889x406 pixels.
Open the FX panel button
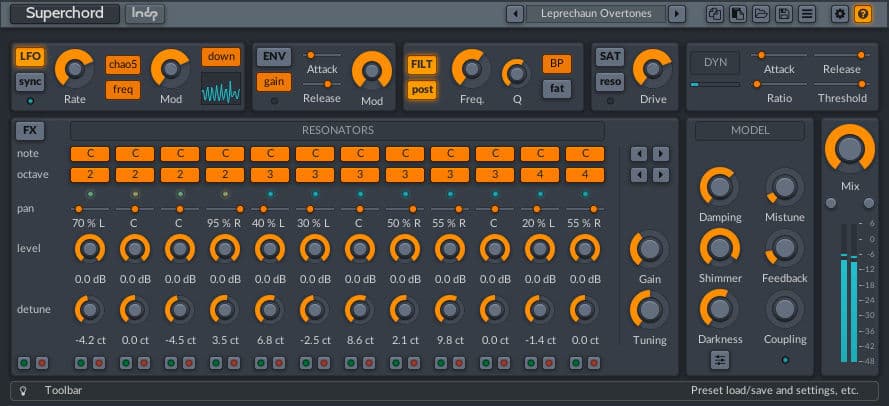pos(30,130)
